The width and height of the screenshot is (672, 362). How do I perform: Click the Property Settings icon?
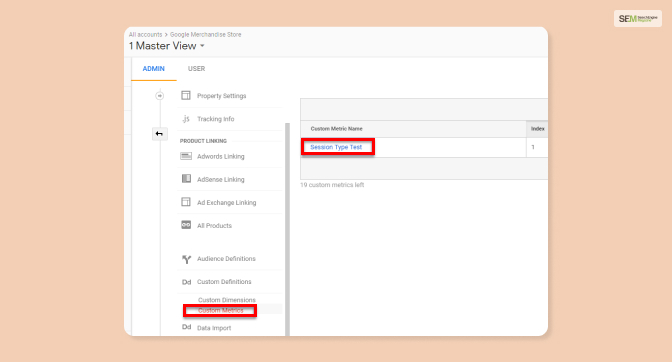(186, 96)
